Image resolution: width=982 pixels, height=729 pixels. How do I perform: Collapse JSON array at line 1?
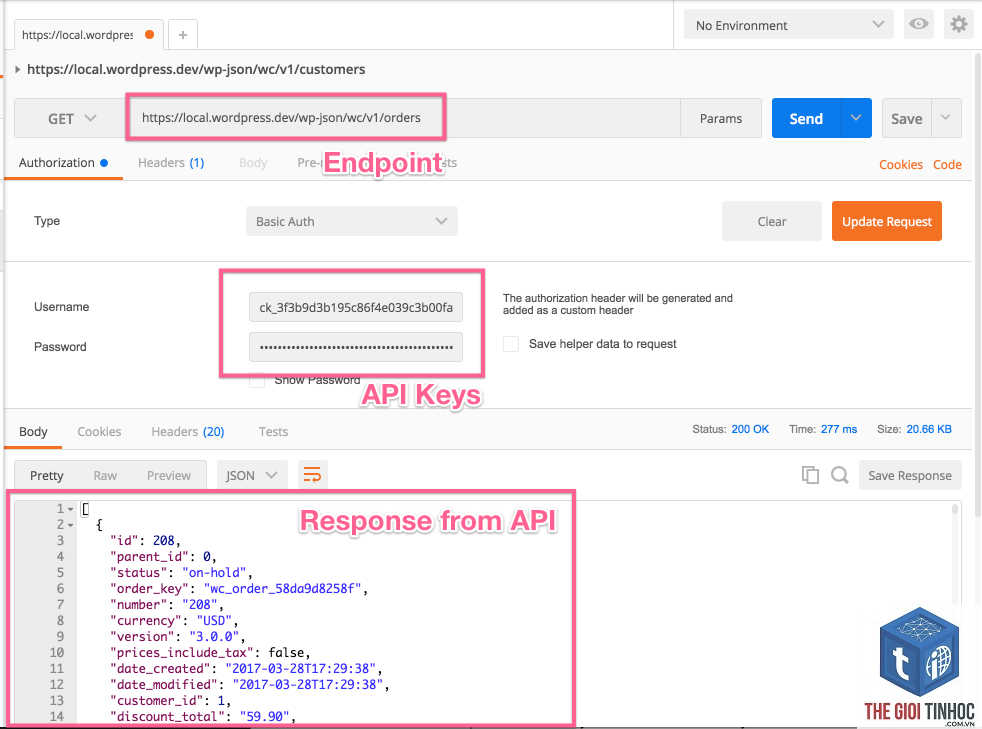tap(70, 509)
